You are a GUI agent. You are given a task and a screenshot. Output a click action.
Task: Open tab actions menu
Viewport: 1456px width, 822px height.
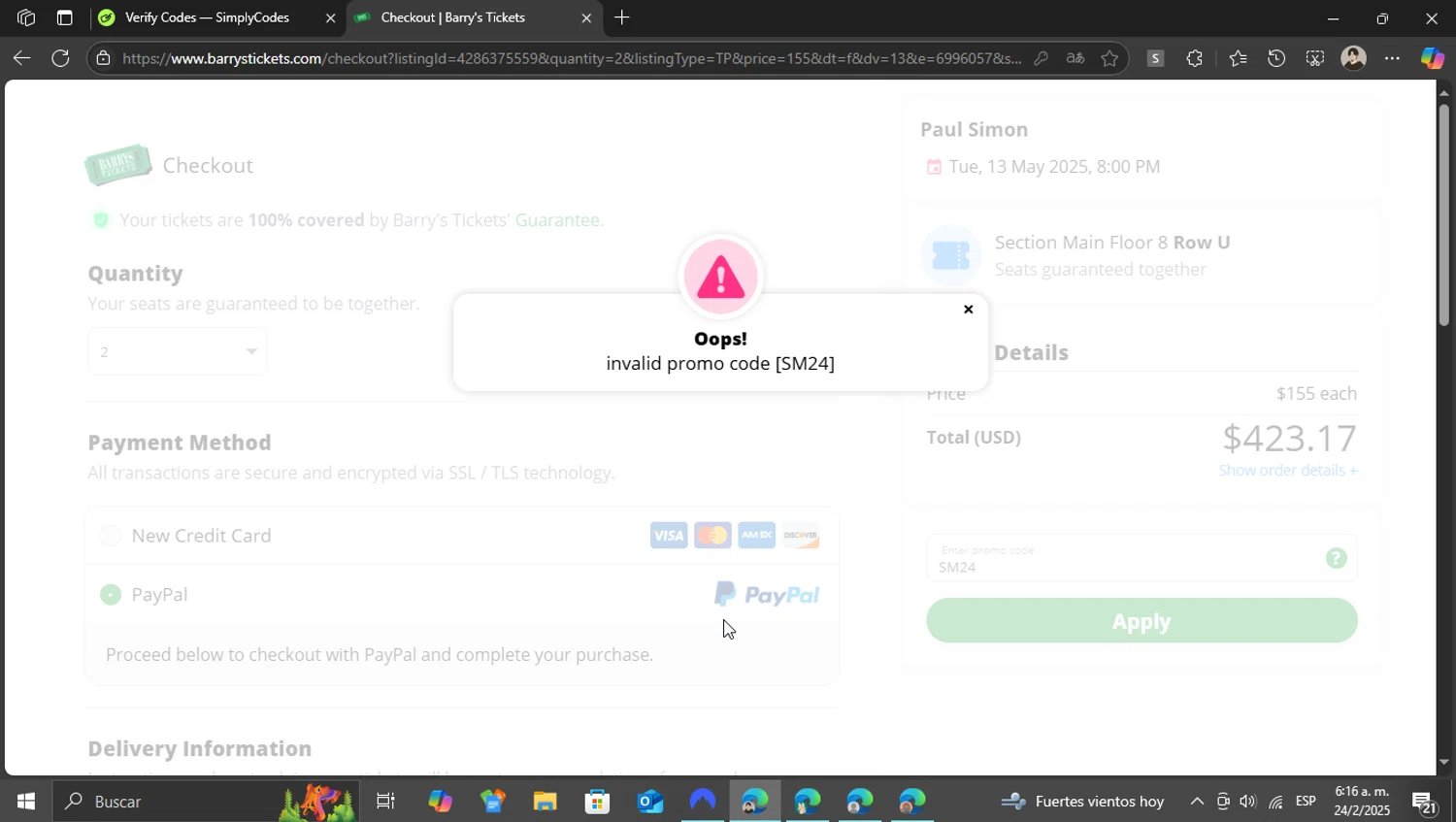pyautogui.click(x=64, y=17)
